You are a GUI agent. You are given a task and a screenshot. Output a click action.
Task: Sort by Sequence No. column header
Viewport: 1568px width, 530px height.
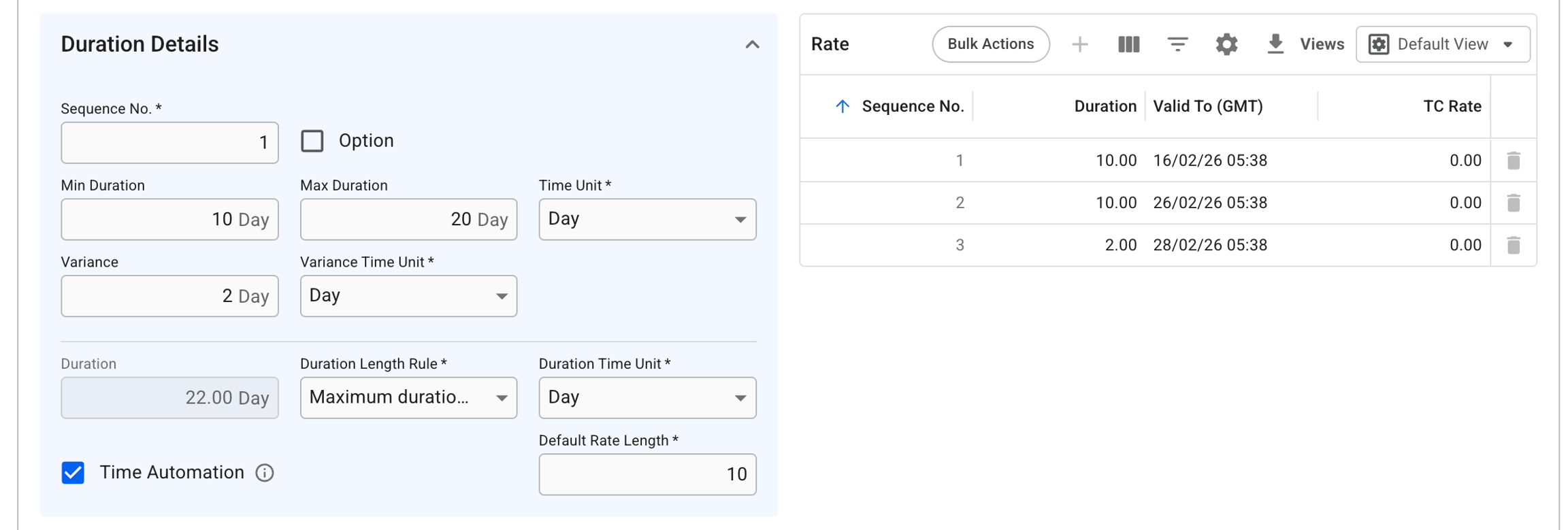912,106
